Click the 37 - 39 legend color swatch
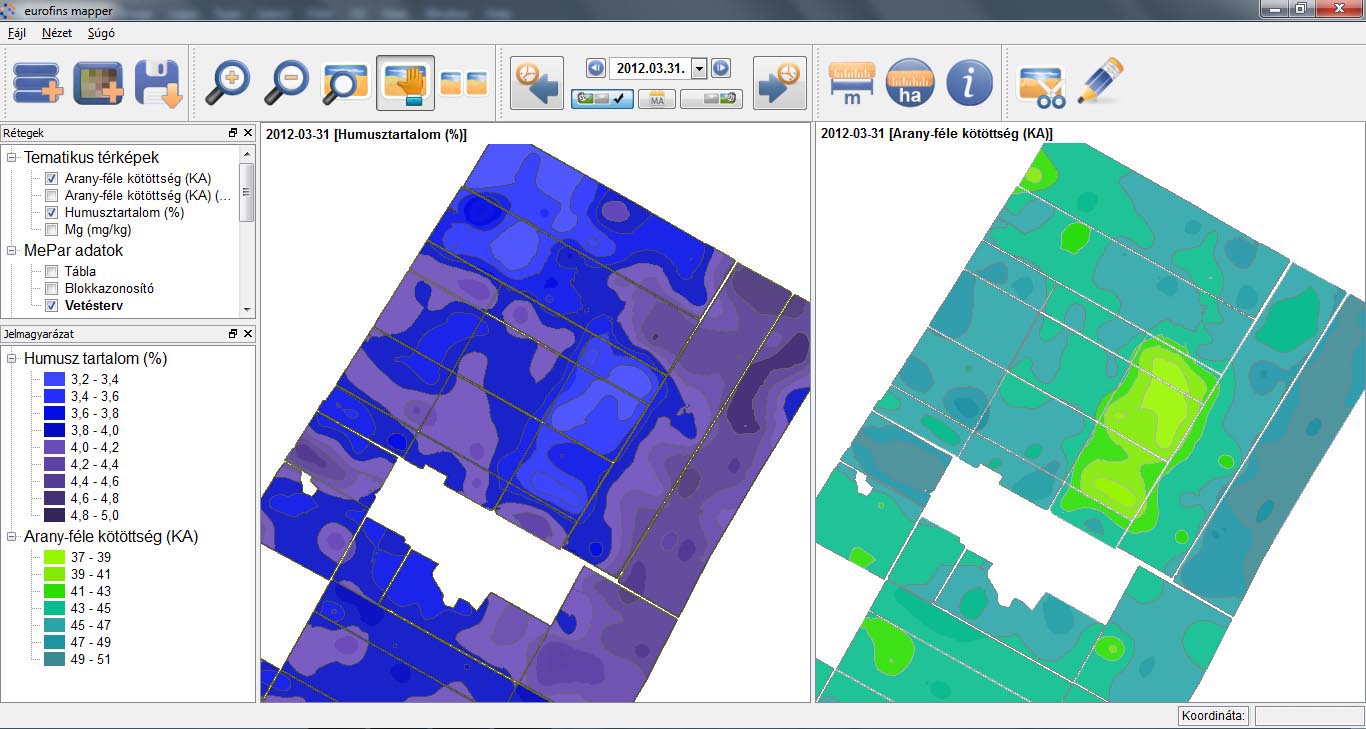The height and width of the screenshot is (729, 1366). tap(54, 557)
